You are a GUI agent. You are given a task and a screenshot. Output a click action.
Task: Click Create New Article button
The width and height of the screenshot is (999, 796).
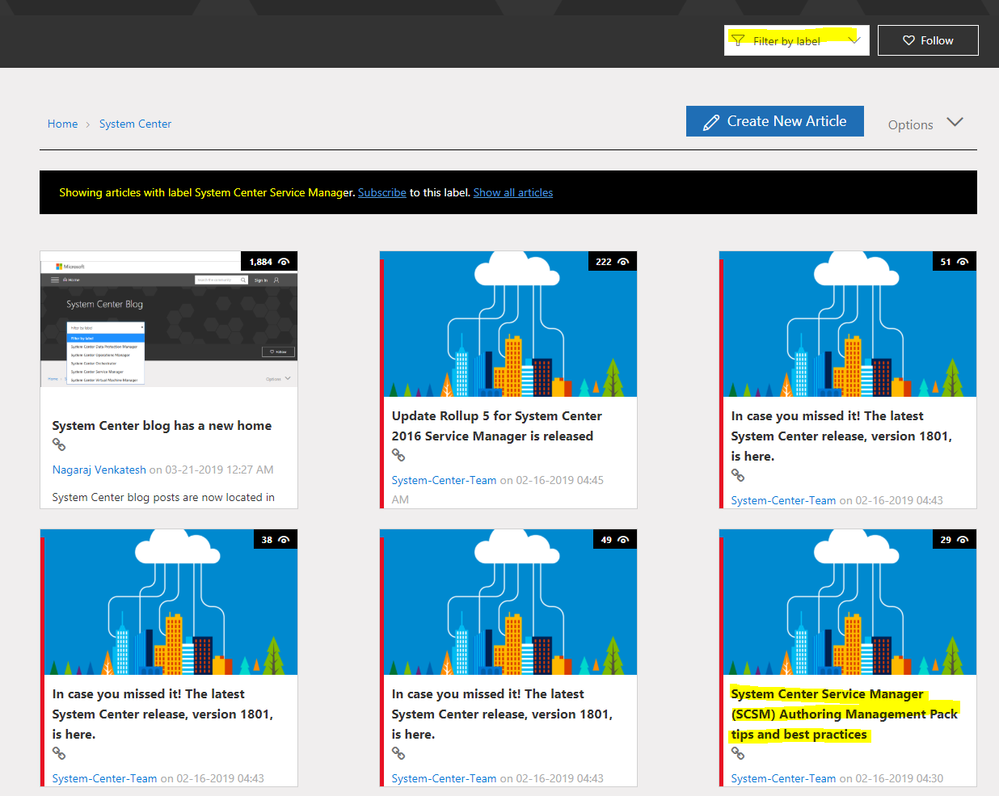[775, 121]
